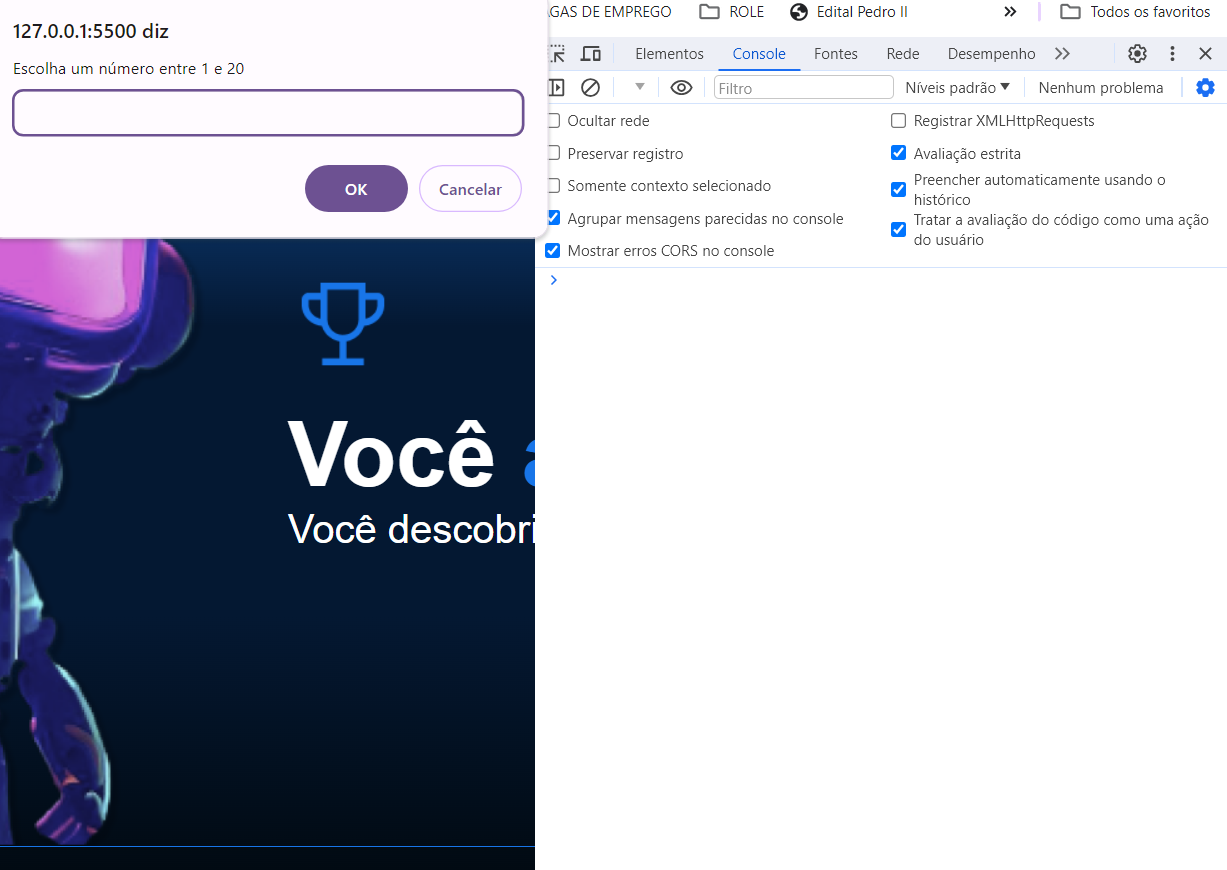Switch to the Fontes tab
This screenshot has width=1227, height=870.
(836, 54)
